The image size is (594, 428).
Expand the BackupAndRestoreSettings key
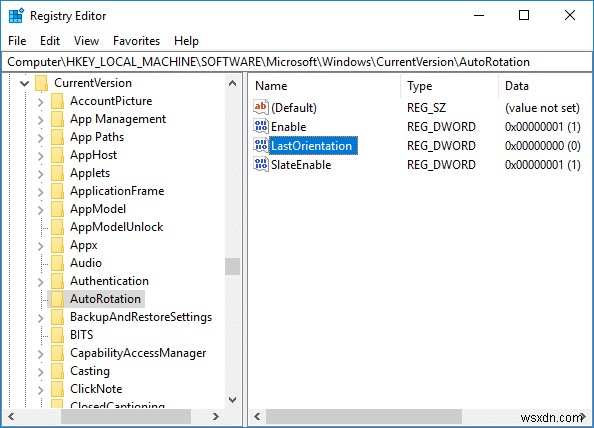click(x=41, y=317)
